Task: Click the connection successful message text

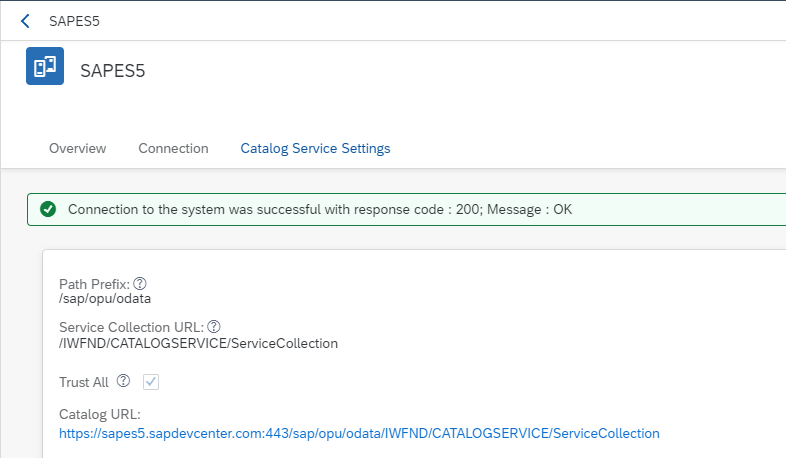Action: point(319,210)
